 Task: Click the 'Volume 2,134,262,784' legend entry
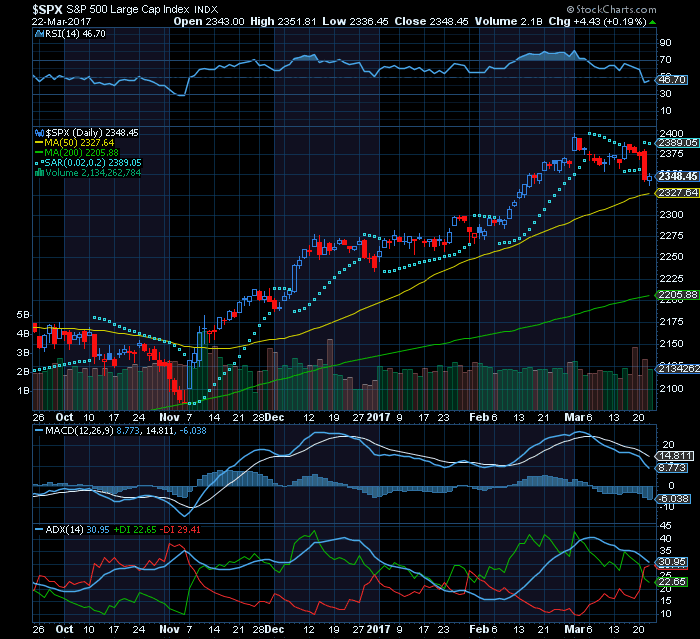point(93,173)
